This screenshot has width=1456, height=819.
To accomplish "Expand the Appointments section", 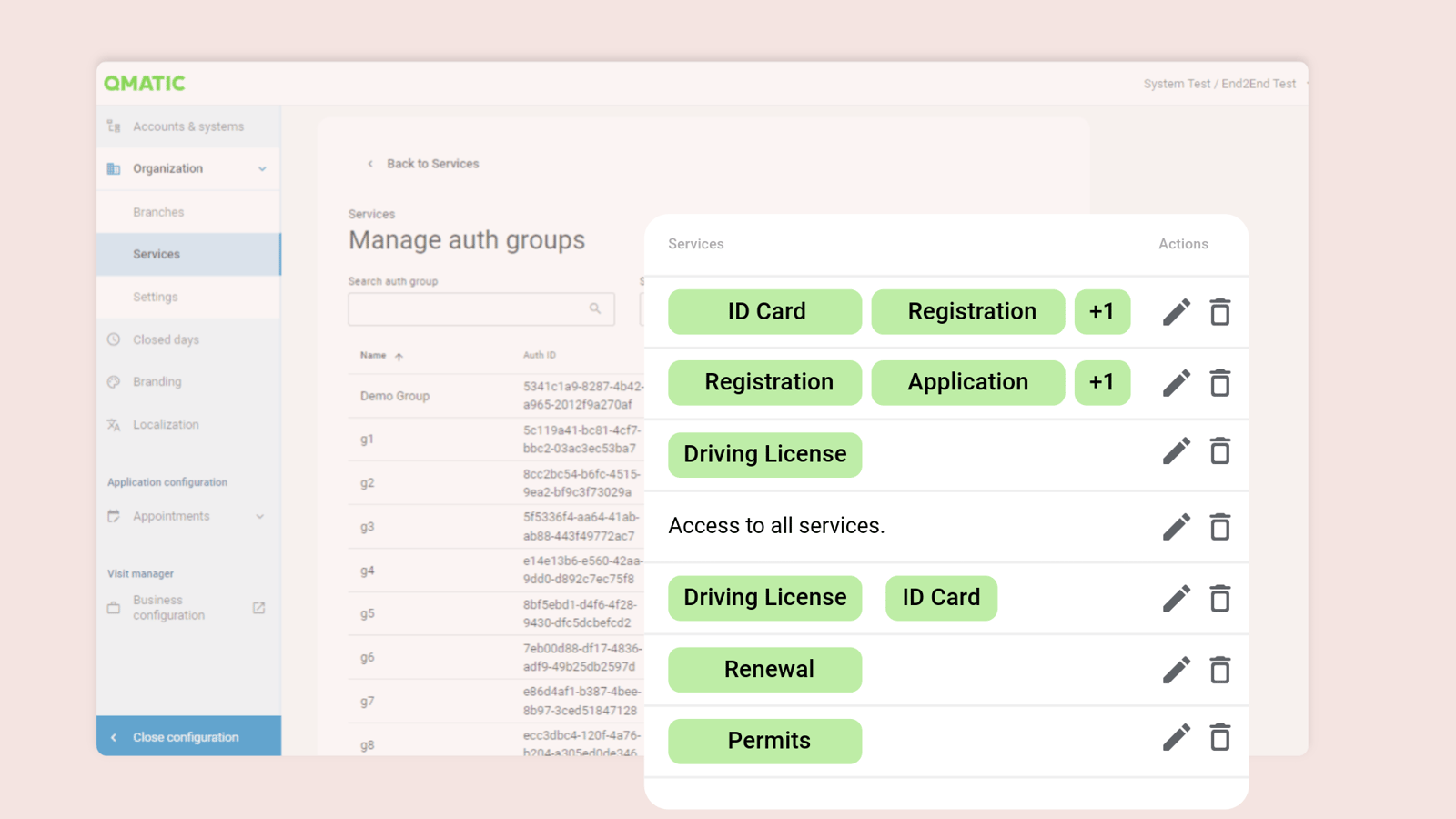I will point(260,517).
